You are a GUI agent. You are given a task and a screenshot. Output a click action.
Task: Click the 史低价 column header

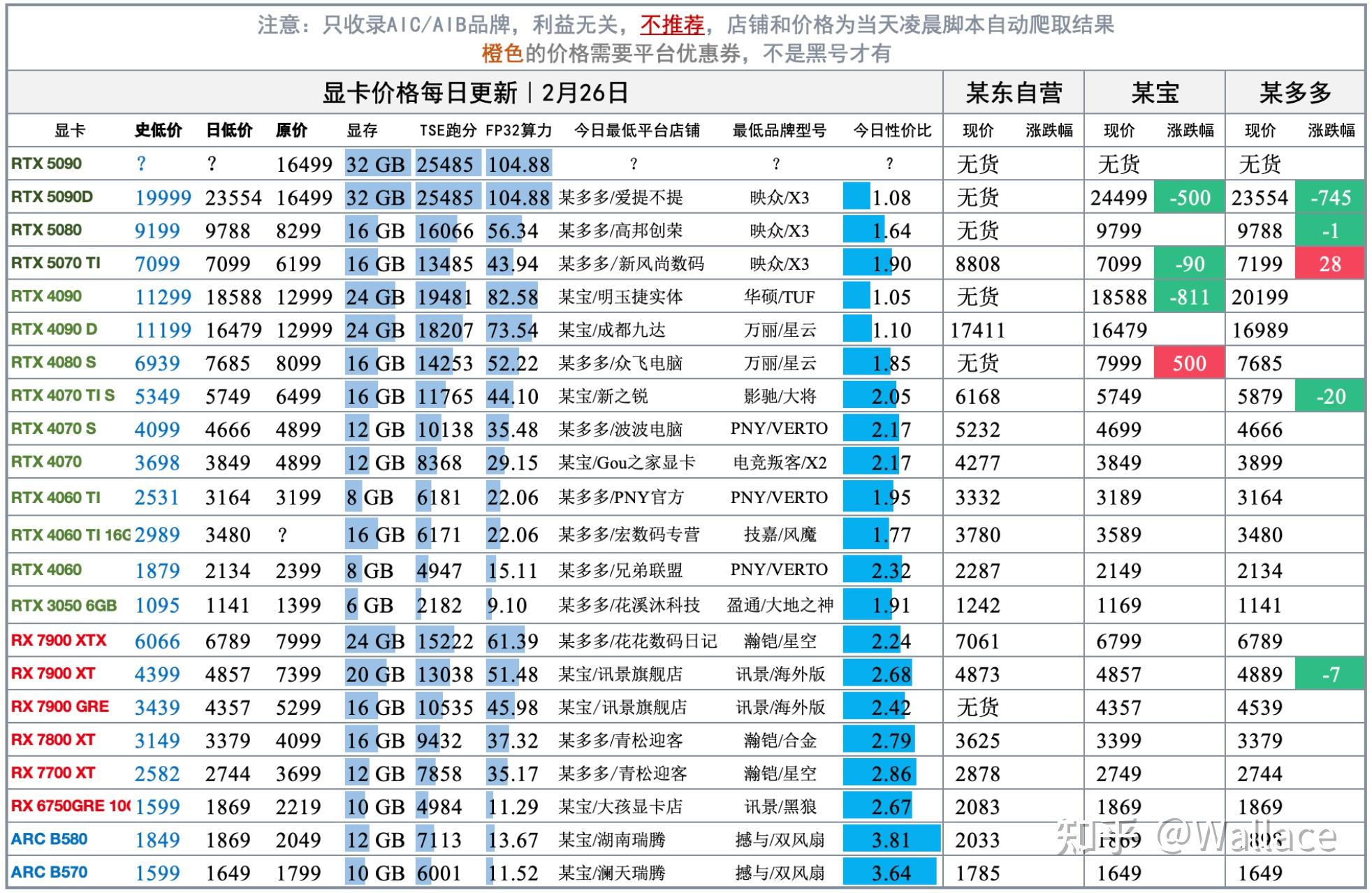click(158, 131)
